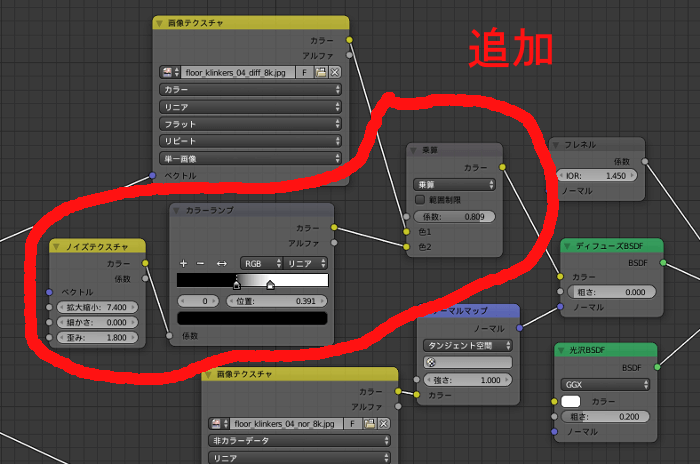Click the カラー output socket of 乗算 node
The image size is (700, 464).
pos(503,167)
